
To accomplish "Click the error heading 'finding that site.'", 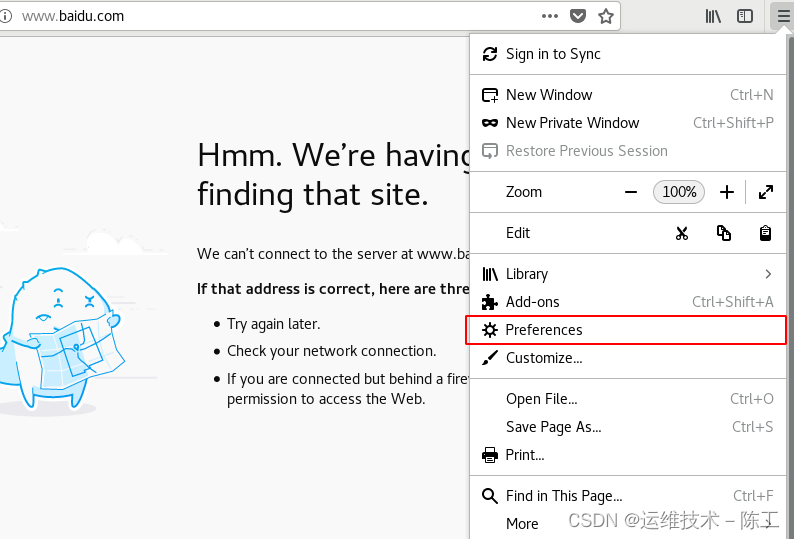I will (x=313, y=195).
